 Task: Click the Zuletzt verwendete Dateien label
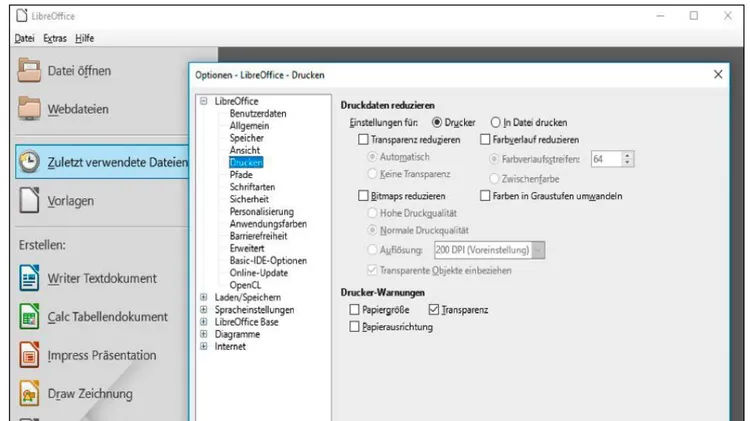118,162
